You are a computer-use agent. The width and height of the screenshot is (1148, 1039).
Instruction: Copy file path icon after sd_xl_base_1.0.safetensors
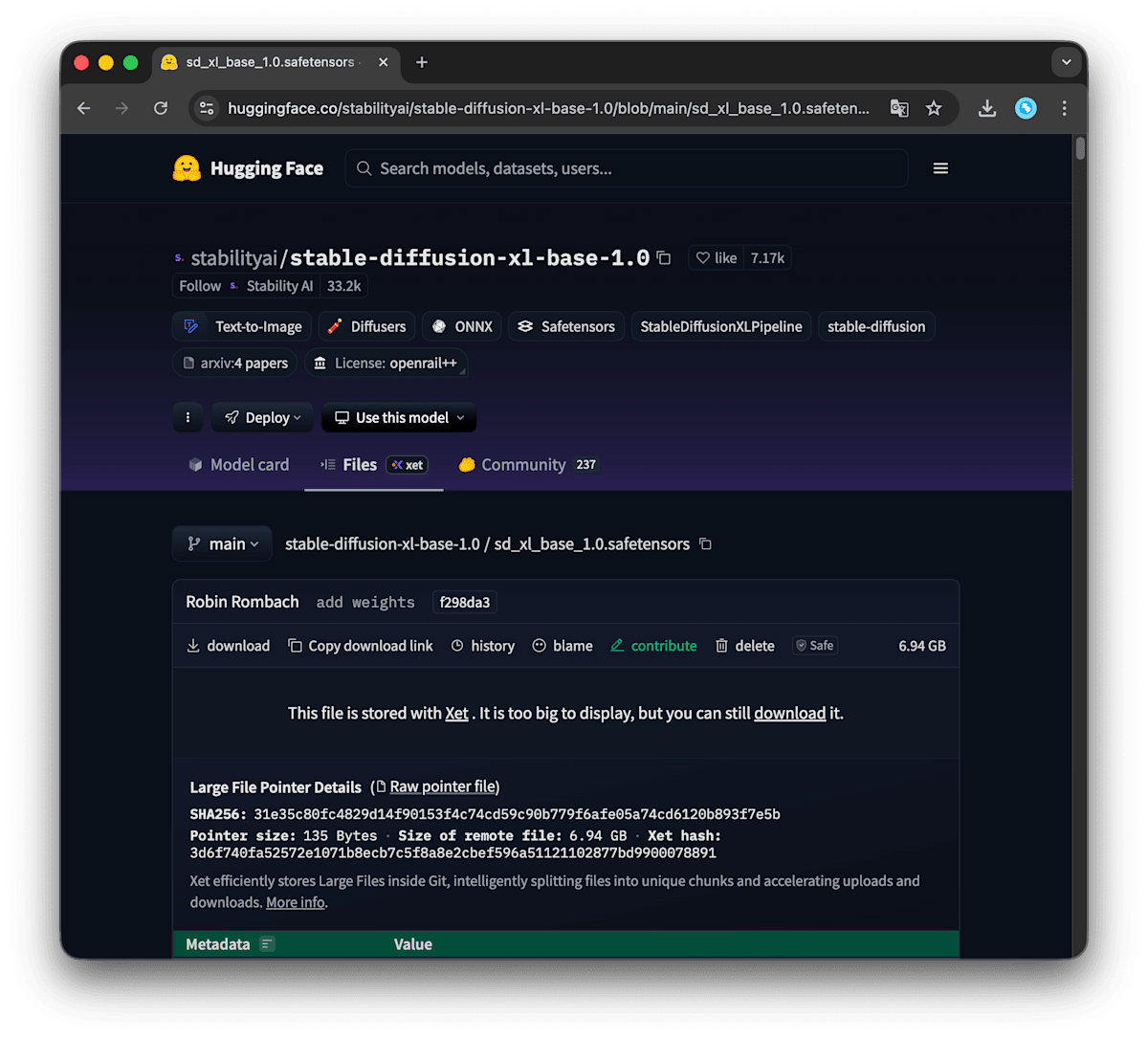(705, 544)
